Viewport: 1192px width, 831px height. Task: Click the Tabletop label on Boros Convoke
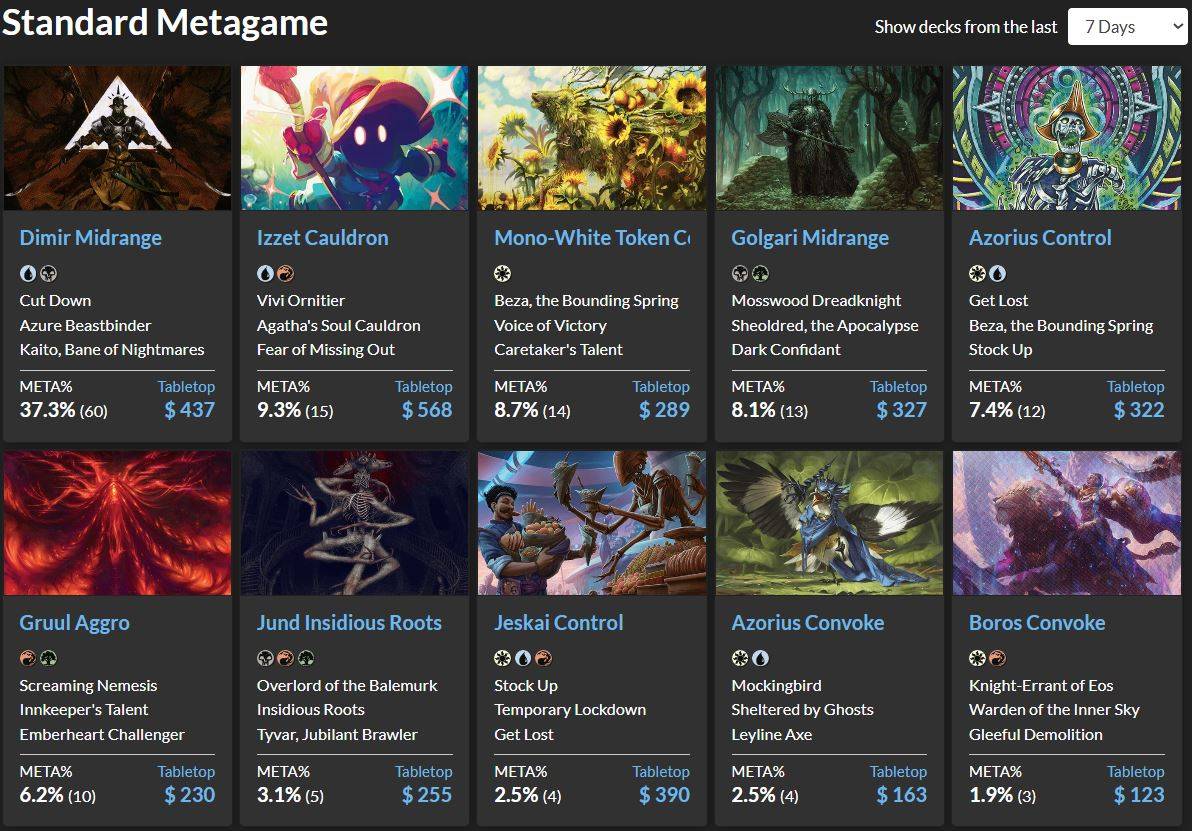1135,771
